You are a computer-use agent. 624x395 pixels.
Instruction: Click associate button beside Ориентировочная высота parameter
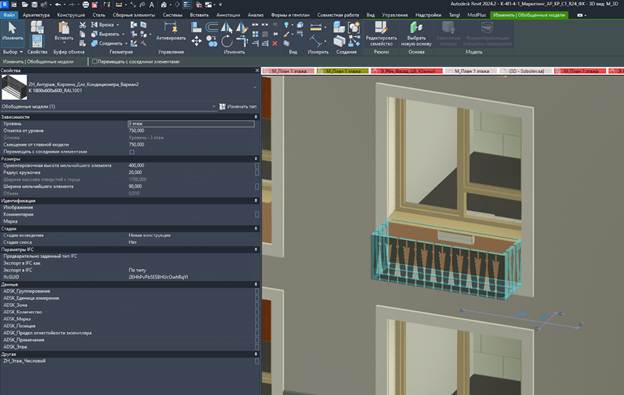pos(257,165)
